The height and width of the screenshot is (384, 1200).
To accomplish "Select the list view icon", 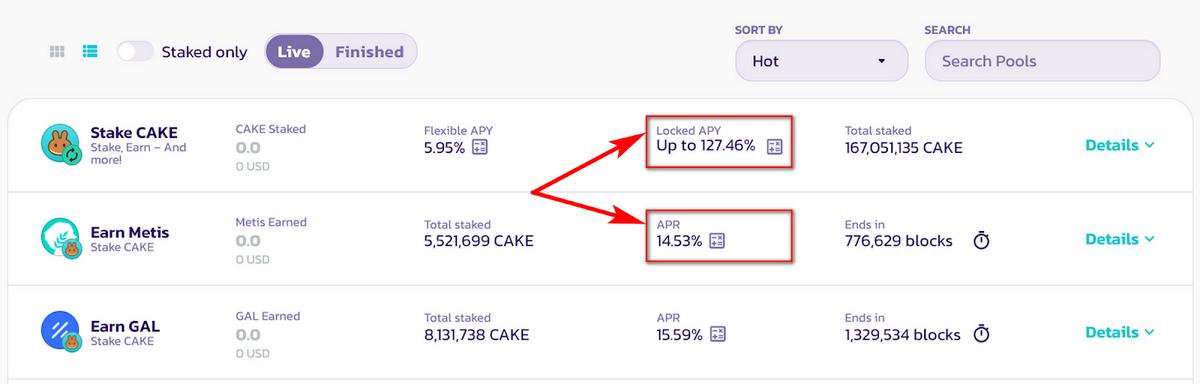I will (90, 51).
